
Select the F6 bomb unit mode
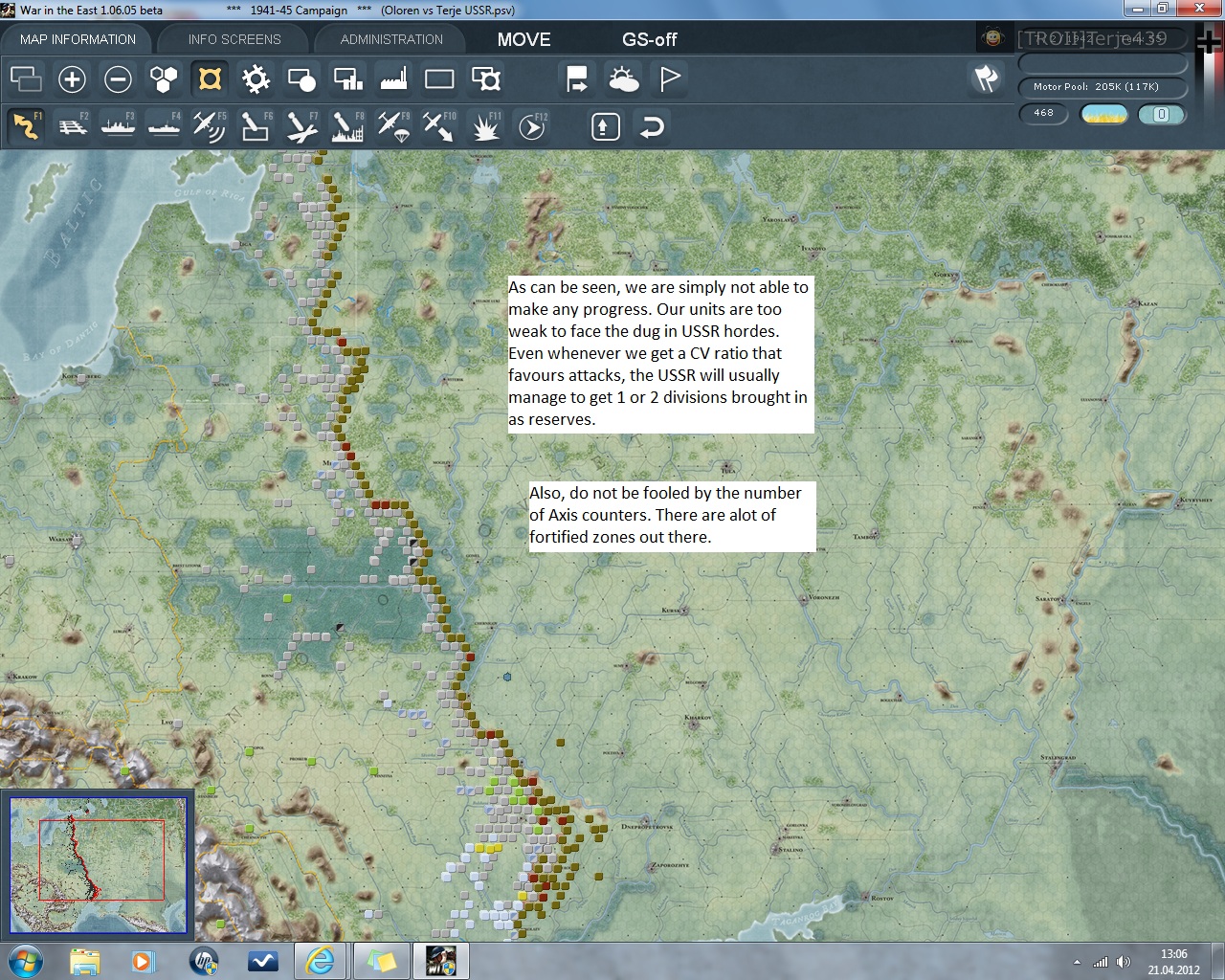pos(256,126)
